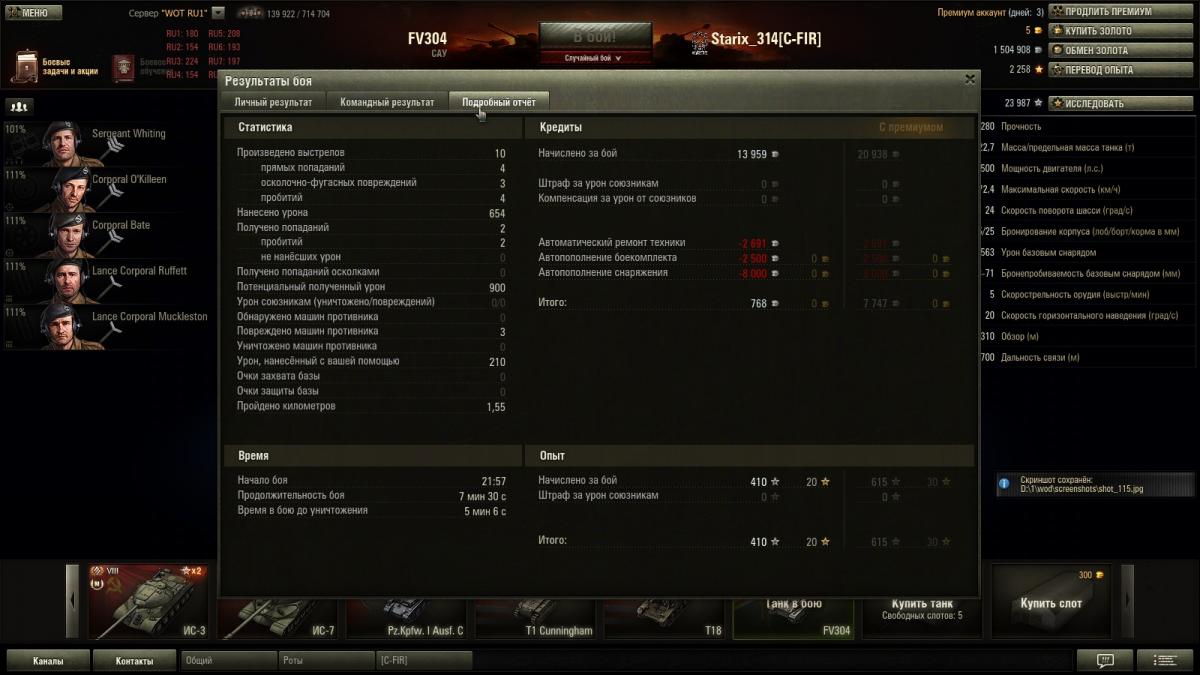Screen dimensions: 1200x675
Task: Click Исследовать research button
Action: click(1121, 103)
